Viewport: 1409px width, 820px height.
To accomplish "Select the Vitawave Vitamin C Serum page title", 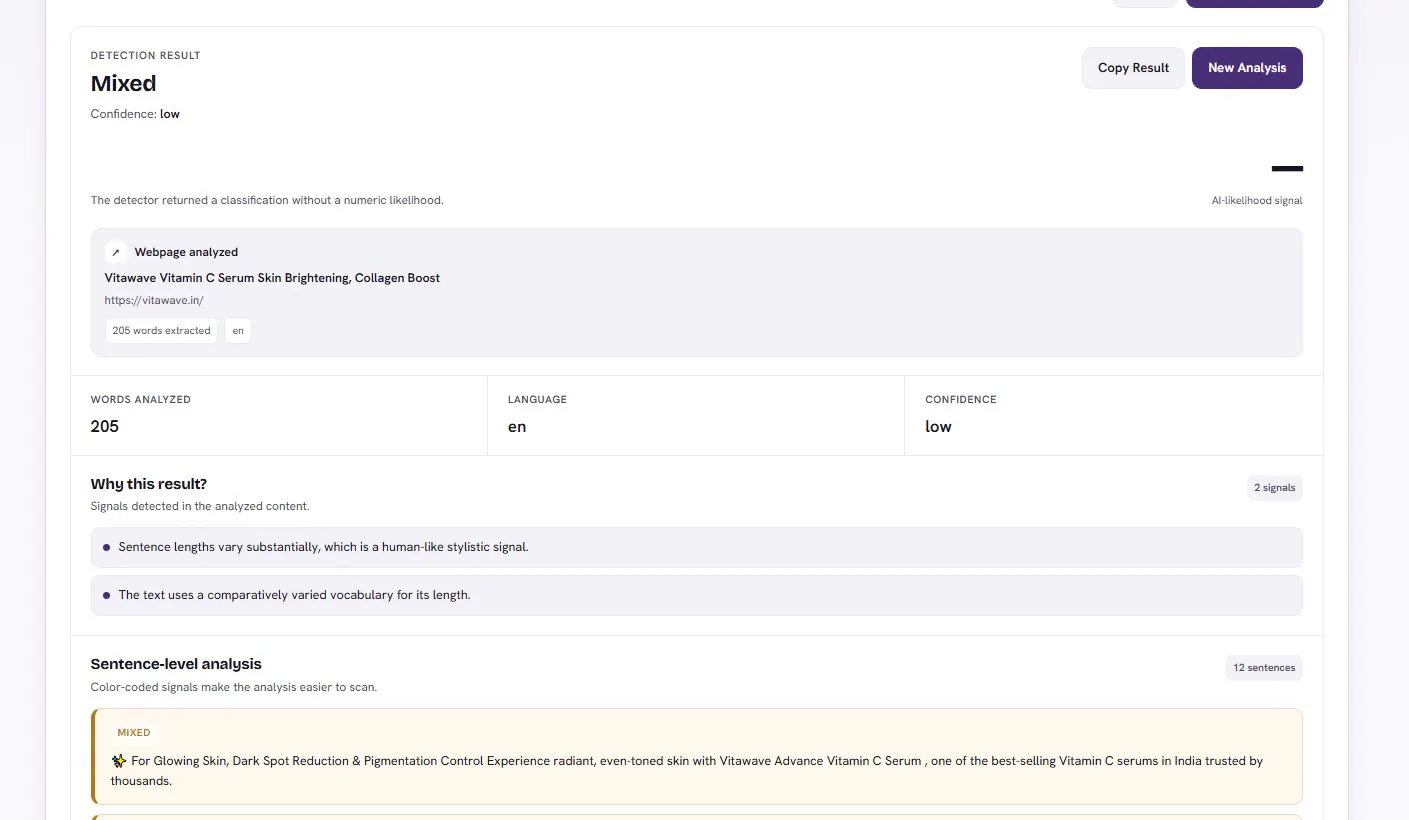I will (272, 278).
